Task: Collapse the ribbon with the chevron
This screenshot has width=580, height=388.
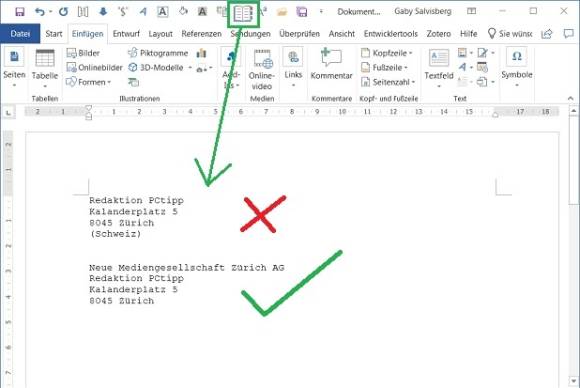Action: pyautogui.click(x=570, y=98)
